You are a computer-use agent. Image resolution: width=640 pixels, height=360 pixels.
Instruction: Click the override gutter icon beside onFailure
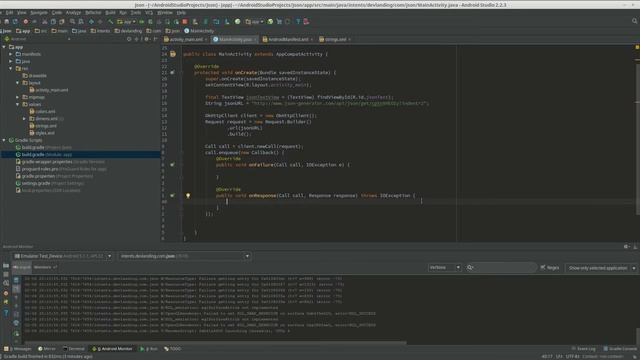coord(172,164)
